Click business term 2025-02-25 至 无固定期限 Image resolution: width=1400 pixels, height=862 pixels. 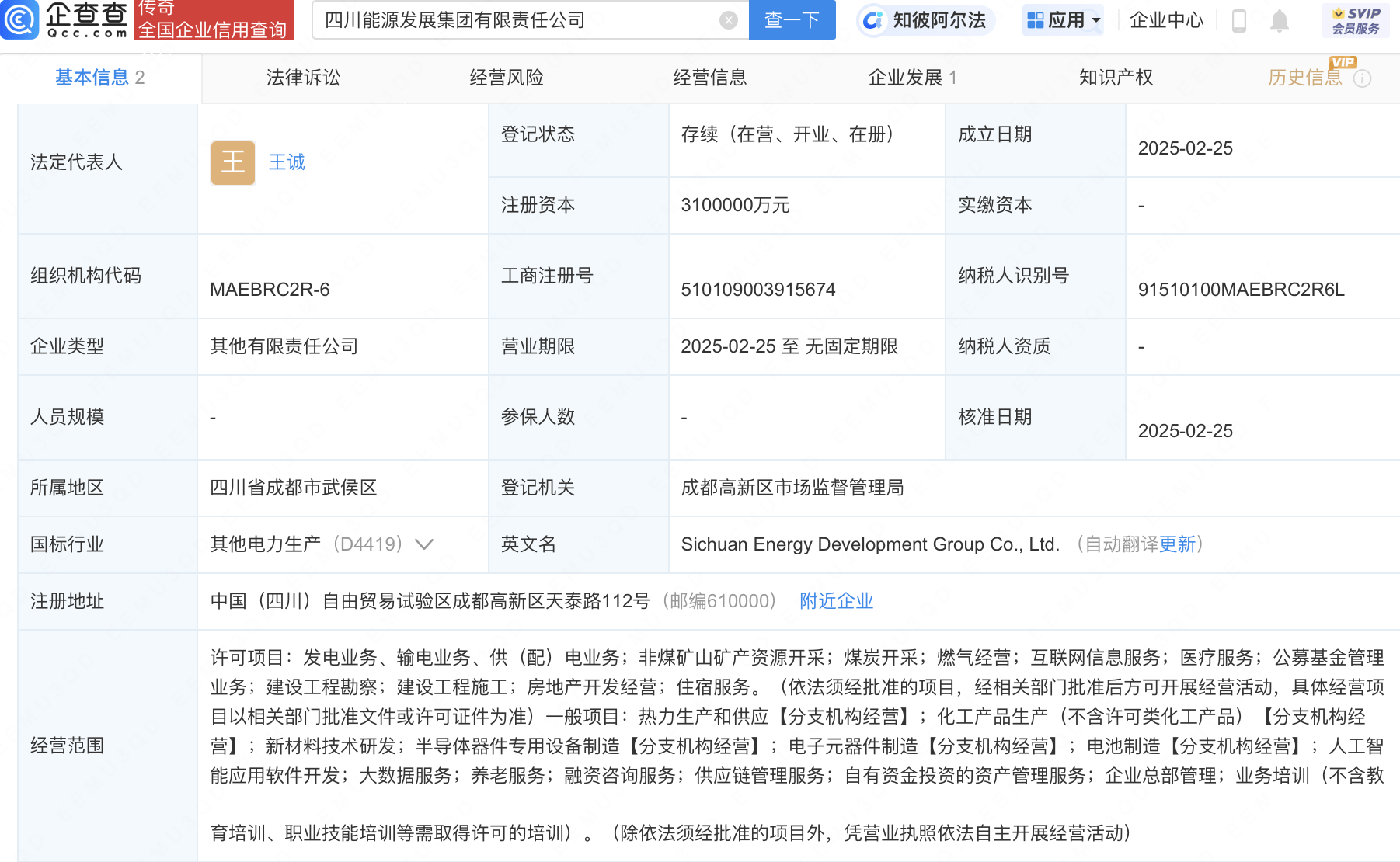click(789, 346)
